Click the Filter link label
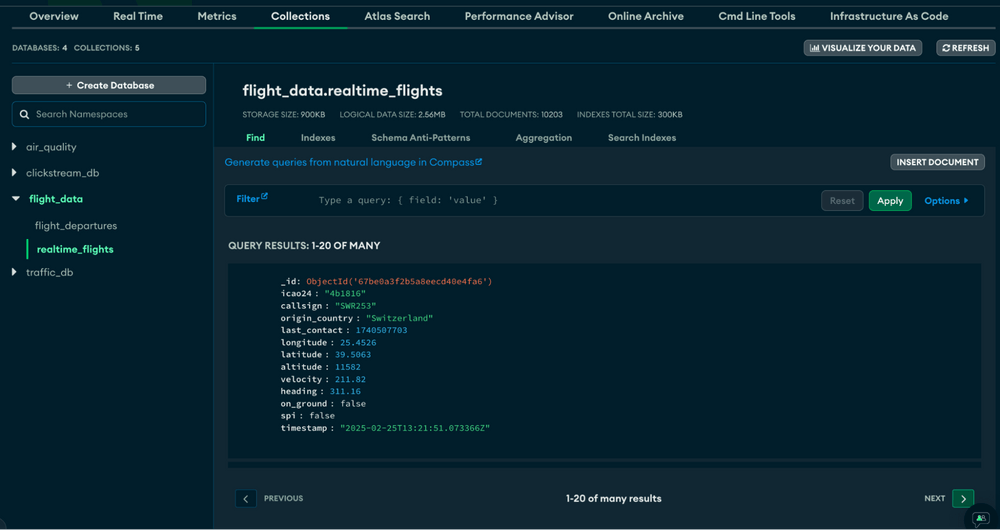 [248, 199]
